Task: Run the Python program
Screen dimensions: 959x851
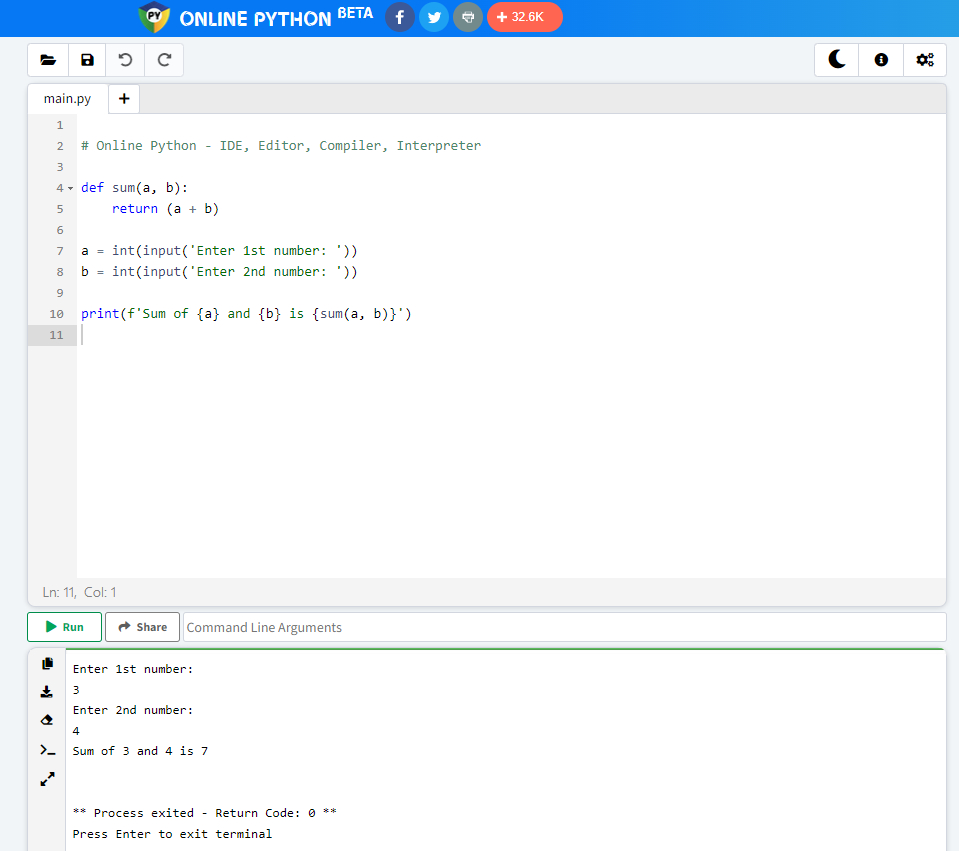Action: pos(64,627)
